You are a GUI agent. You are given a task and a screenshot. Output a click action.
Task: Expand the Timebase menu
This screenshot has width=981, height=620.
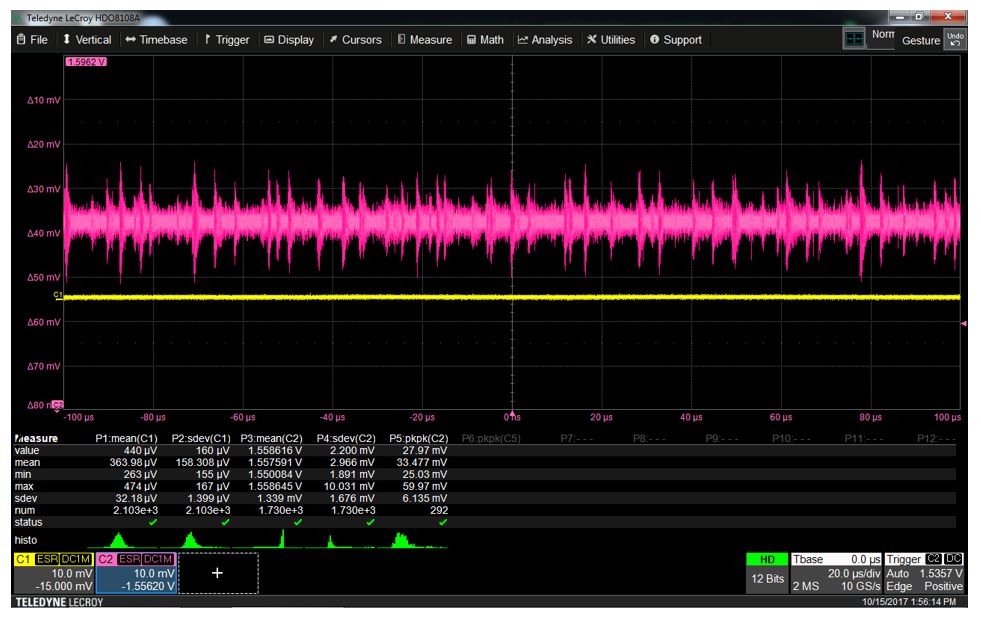coord(156,40)
